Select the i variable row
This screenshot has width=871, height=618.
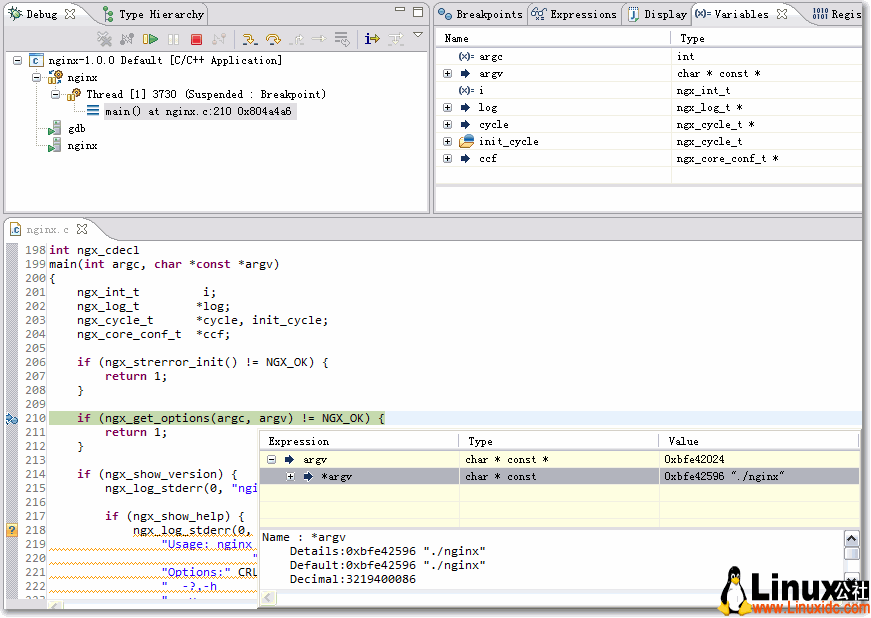click(x=649, y=91)
